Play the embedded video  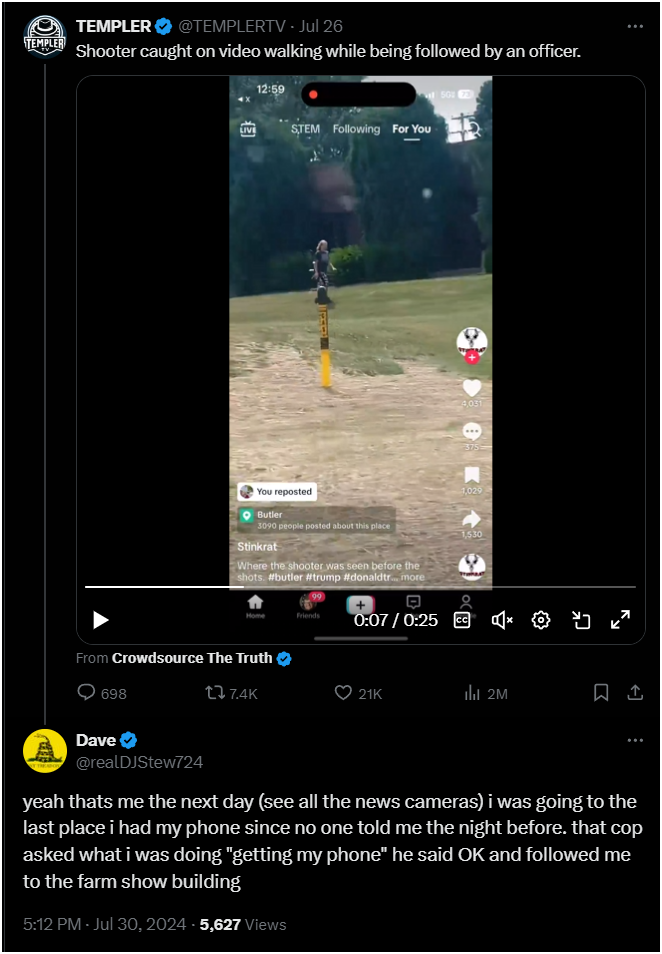100,620
